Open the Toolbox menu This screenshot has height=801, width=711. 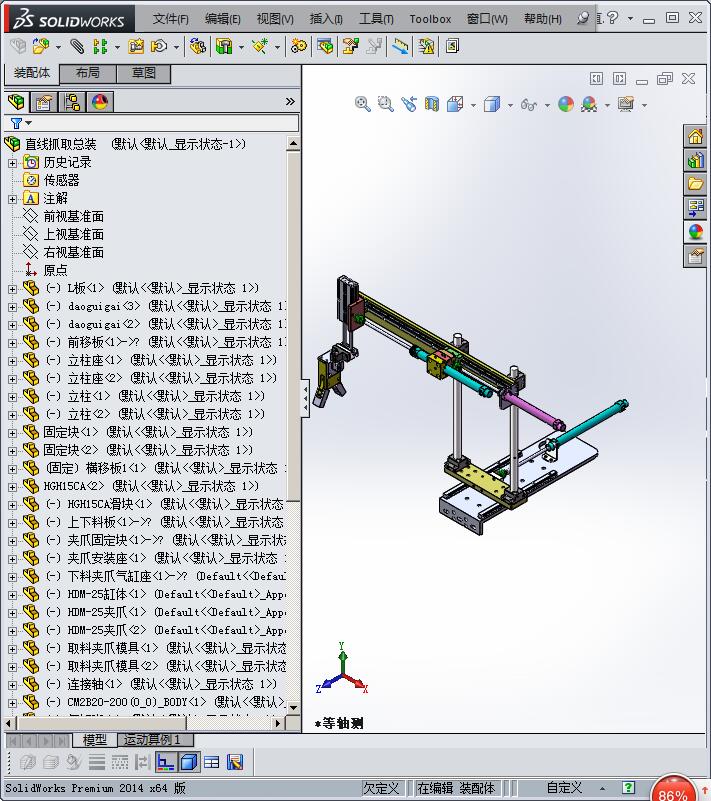pos(430,19)
